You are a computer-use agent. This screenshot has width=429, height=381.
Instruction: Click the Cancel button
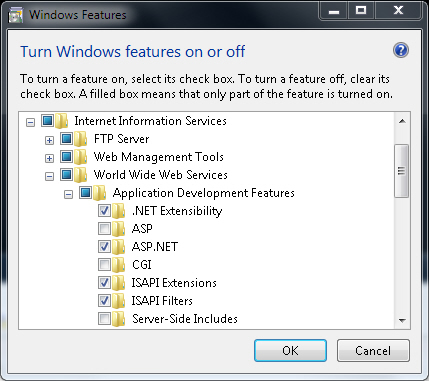[373, 351]
